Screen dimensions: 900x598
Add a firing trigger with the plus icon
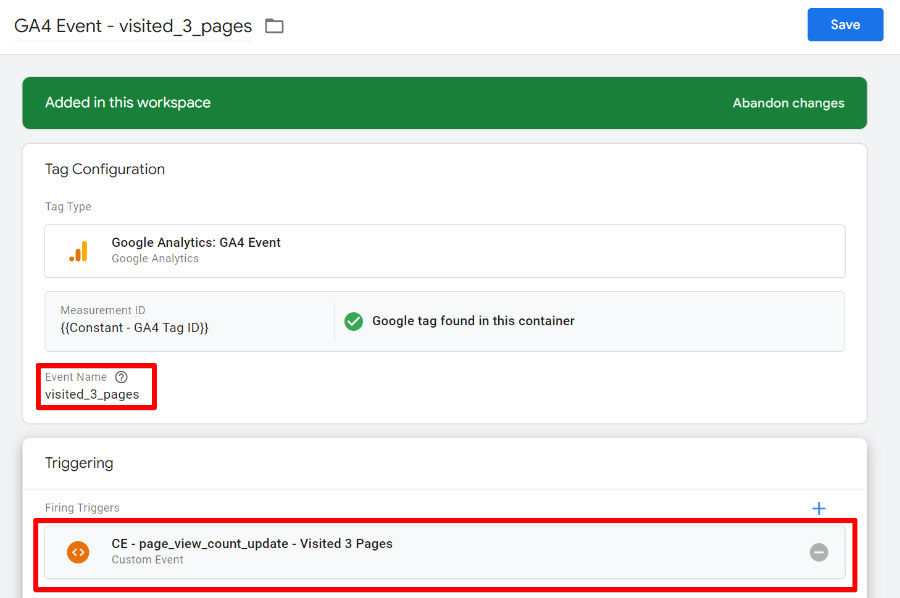[x=819, y=508]
